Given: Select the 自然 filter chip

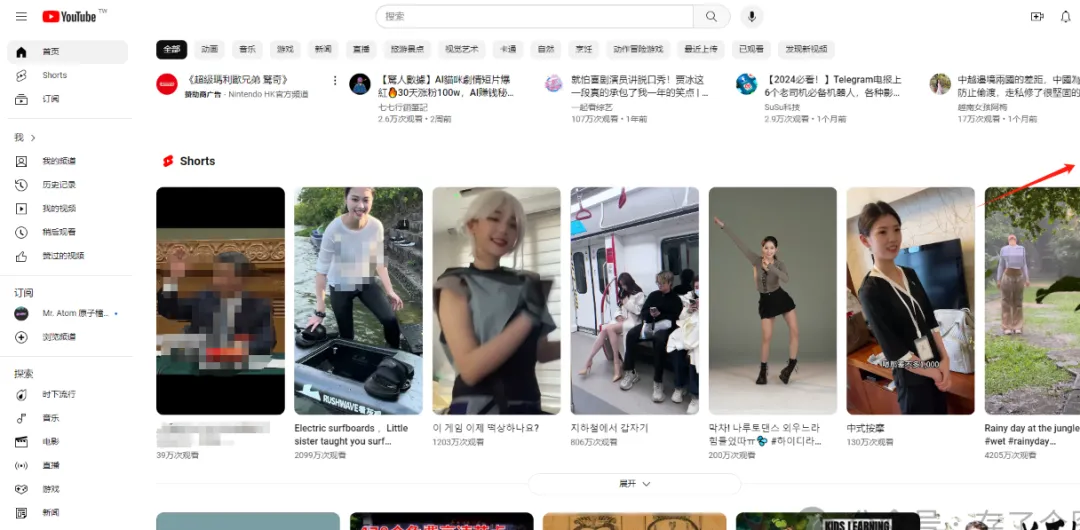Looking at the screenshot, I should click(546, 50).
